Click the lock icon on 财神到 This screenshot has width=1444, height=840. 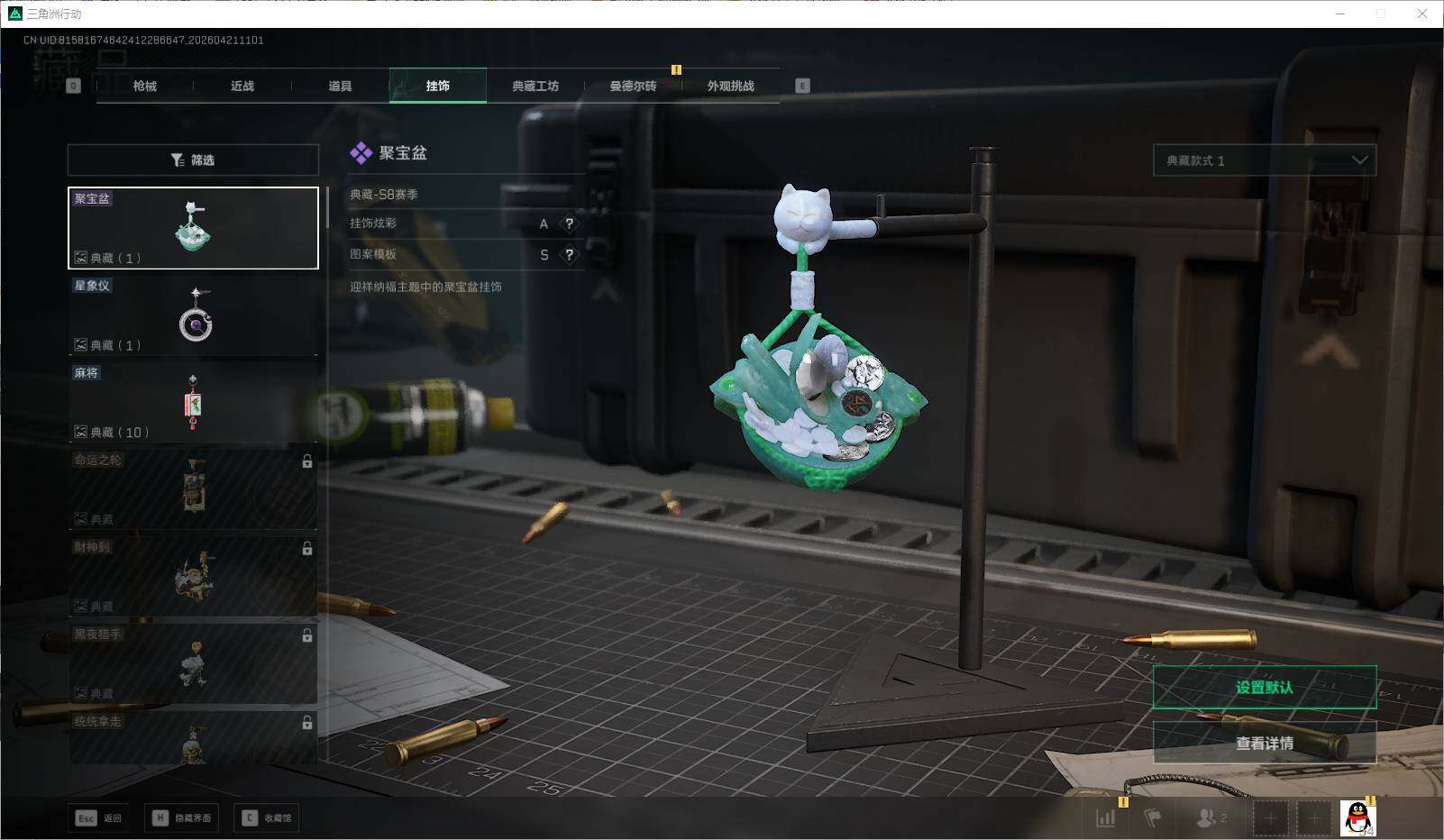pyautogui.click(x=307, y=548)
